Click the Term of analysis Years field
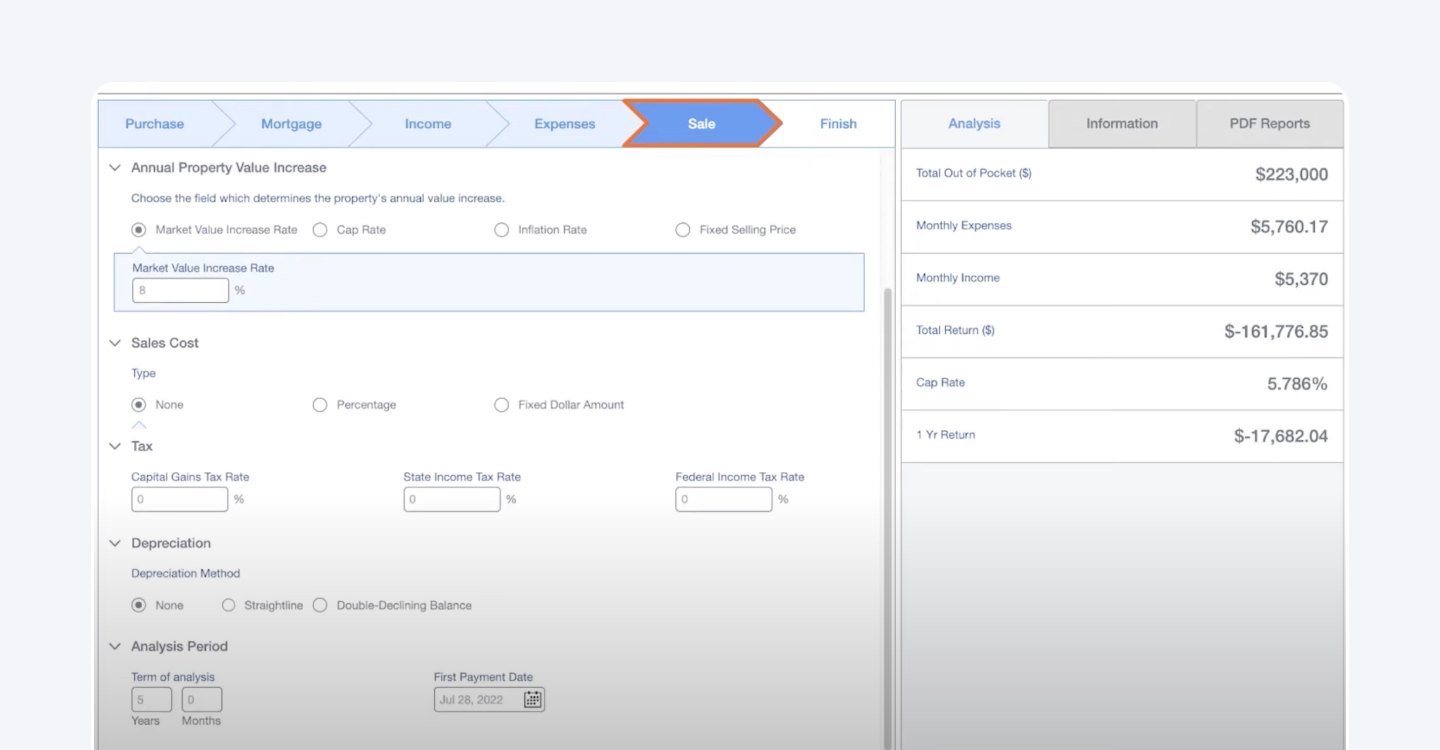Screen dimensions: 1440x750 (x=151, y=699)
